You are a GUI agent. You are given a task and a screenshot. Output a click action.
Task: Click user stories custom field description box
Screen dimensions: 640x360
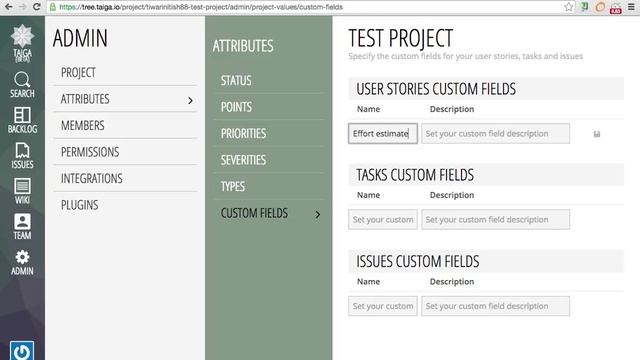[496, 133]
